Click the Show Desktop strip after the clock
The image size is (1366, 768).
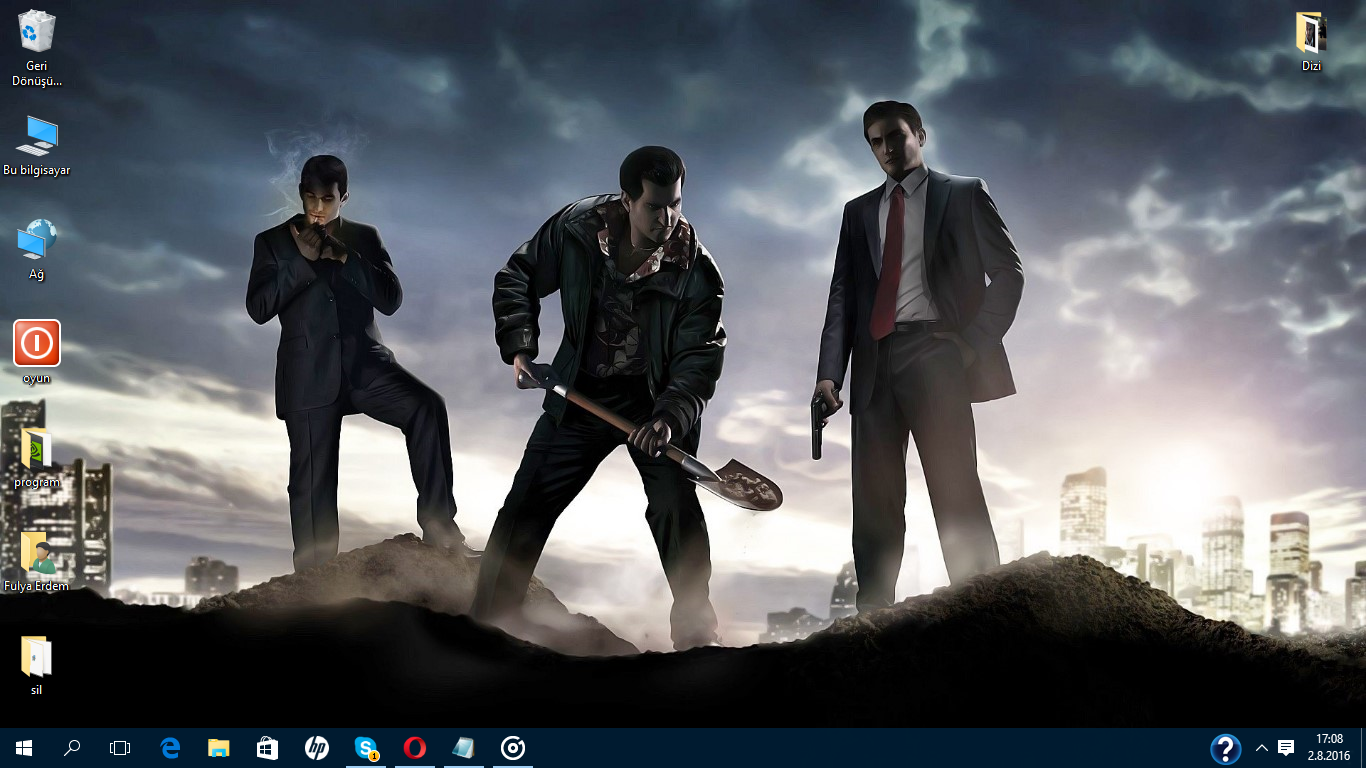click(1363, 748)
